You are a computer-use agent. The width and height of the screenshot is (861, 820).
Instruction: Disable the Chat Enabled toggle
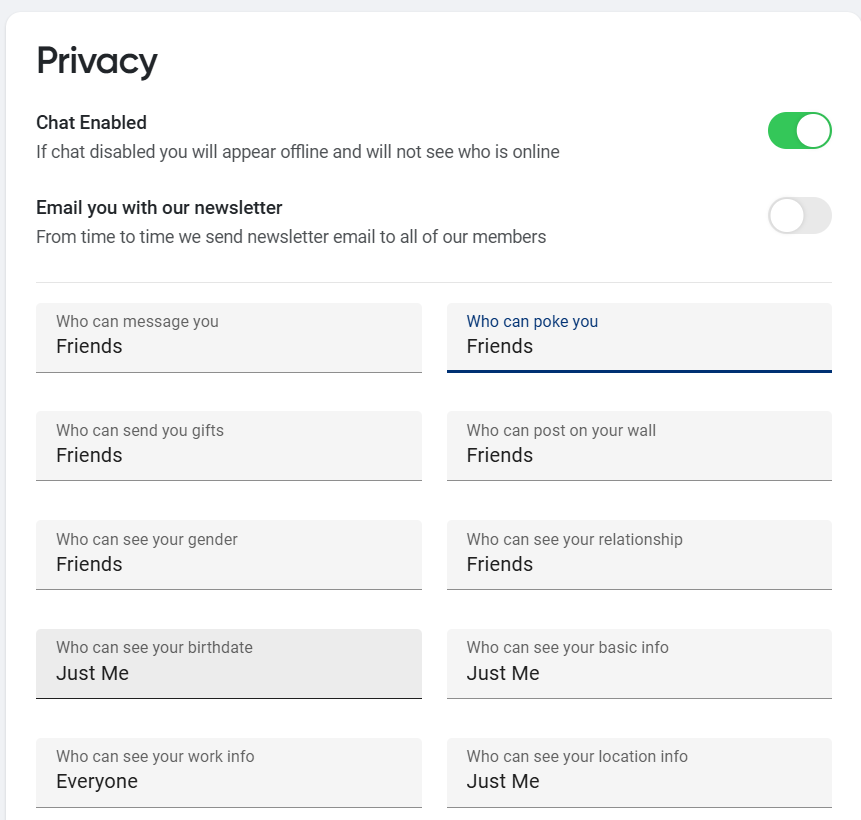point(799,131)
